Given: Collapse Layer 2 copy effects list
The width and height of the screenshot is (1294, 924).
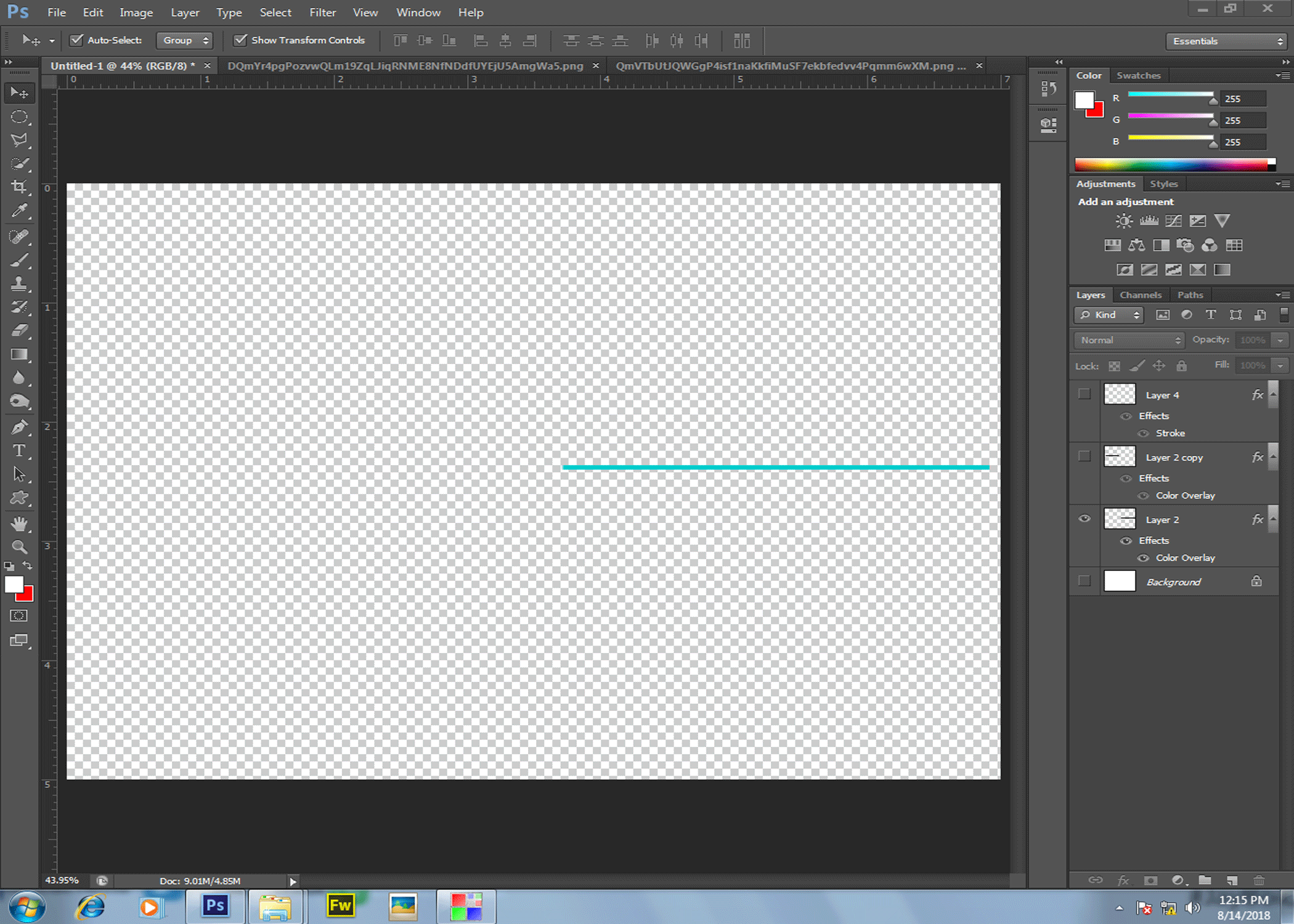Looking at the screenshot, I should coord(1273,456).
